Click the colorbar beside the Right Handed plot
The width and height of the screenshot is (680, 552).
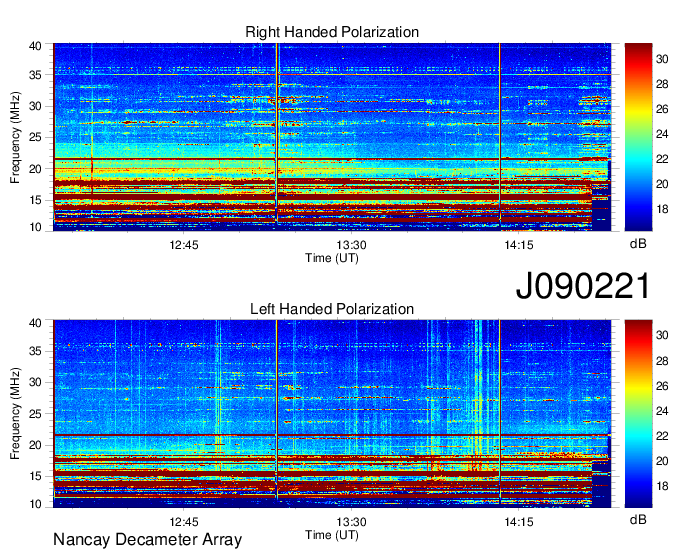(638, 137)
